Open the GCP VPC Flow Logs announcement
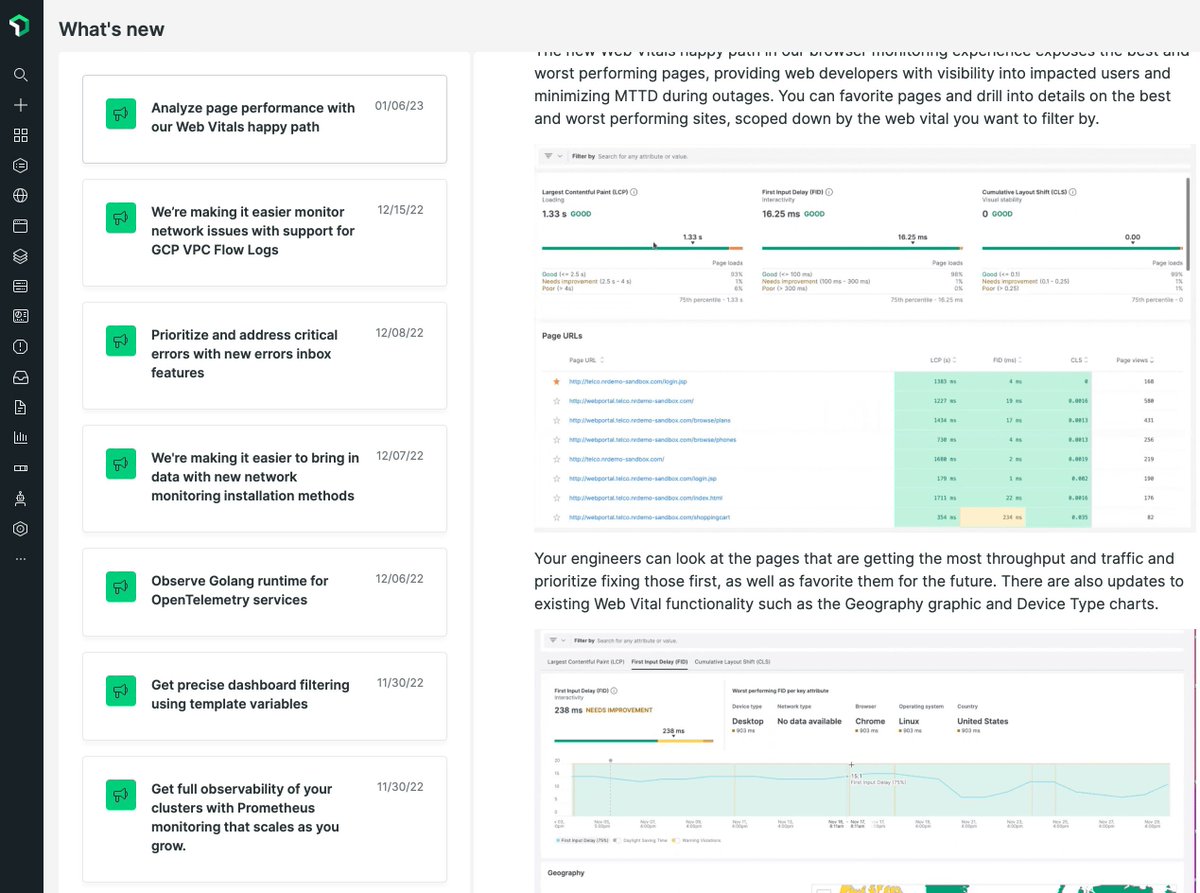The image size is (1200, 893). [264, 232]
